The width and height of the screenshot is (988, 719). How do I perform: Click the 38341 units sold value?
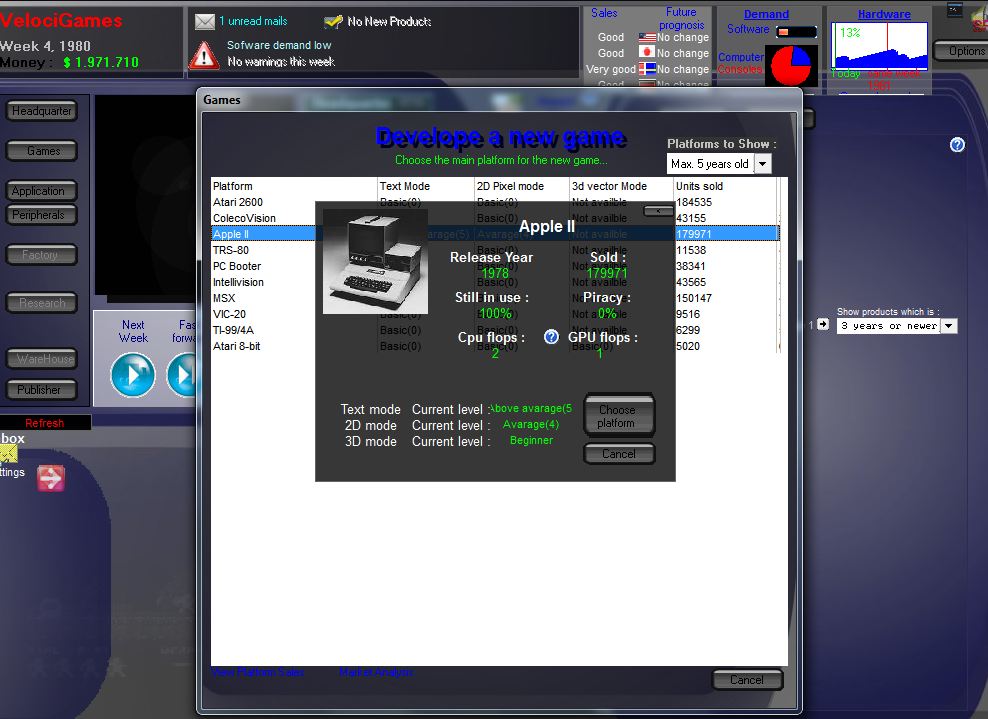pos(691,266)
